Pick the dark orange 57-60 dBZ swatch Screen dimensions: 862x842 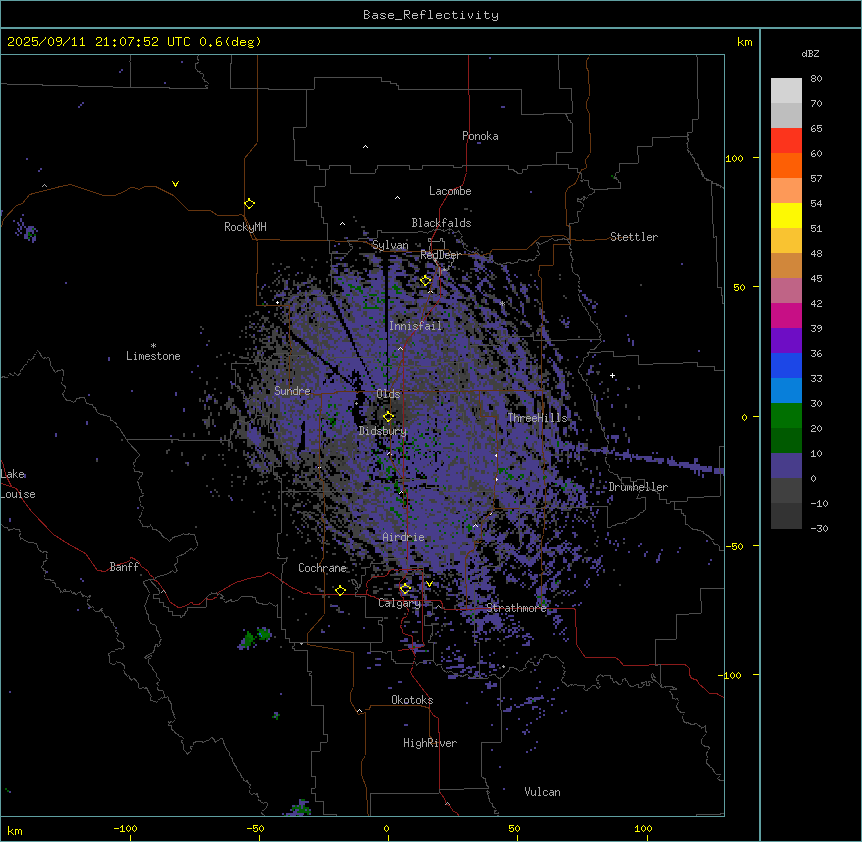point(786,165)
